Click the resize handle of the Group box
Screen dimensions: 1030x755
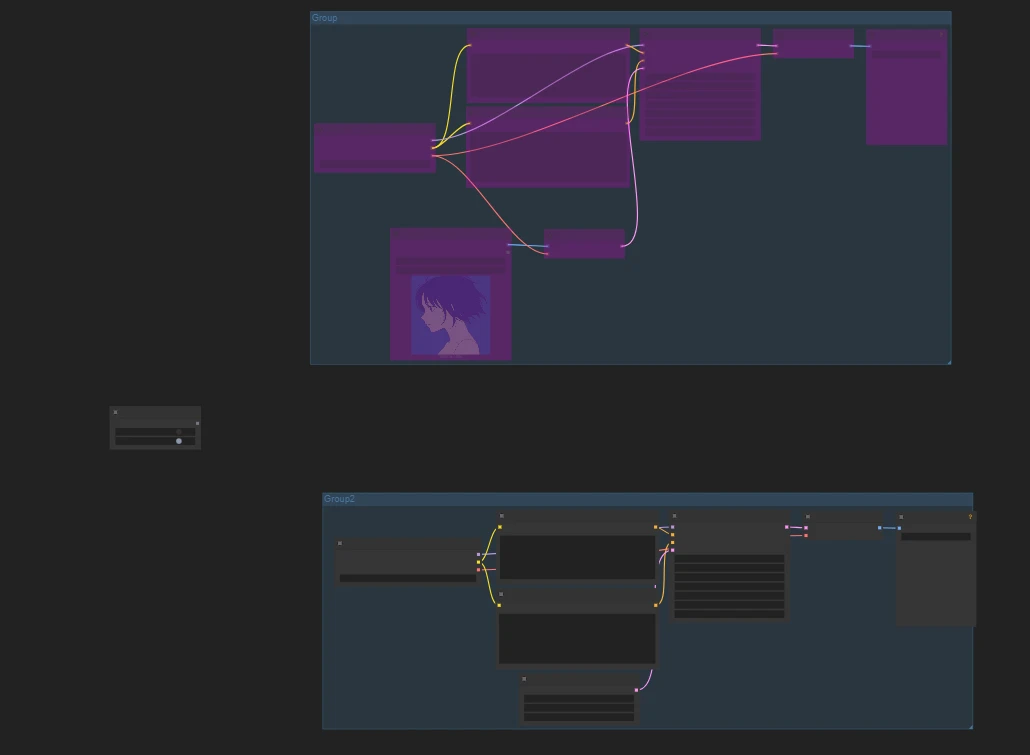[947, 361]
